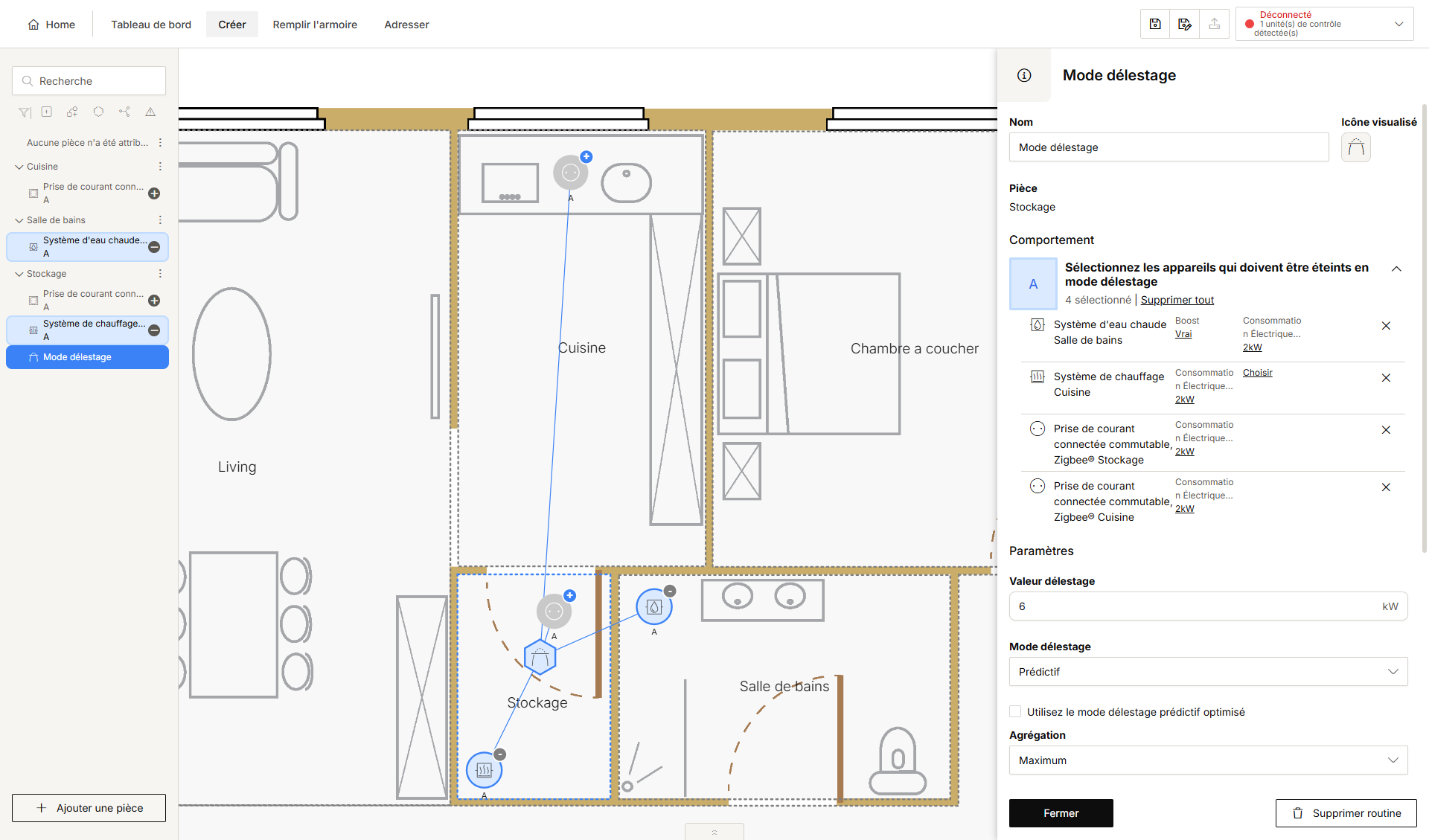Open the Agrégation Maximum dropdown
The width and height of the screenshot is (1429, 840).
point(1208,760)
